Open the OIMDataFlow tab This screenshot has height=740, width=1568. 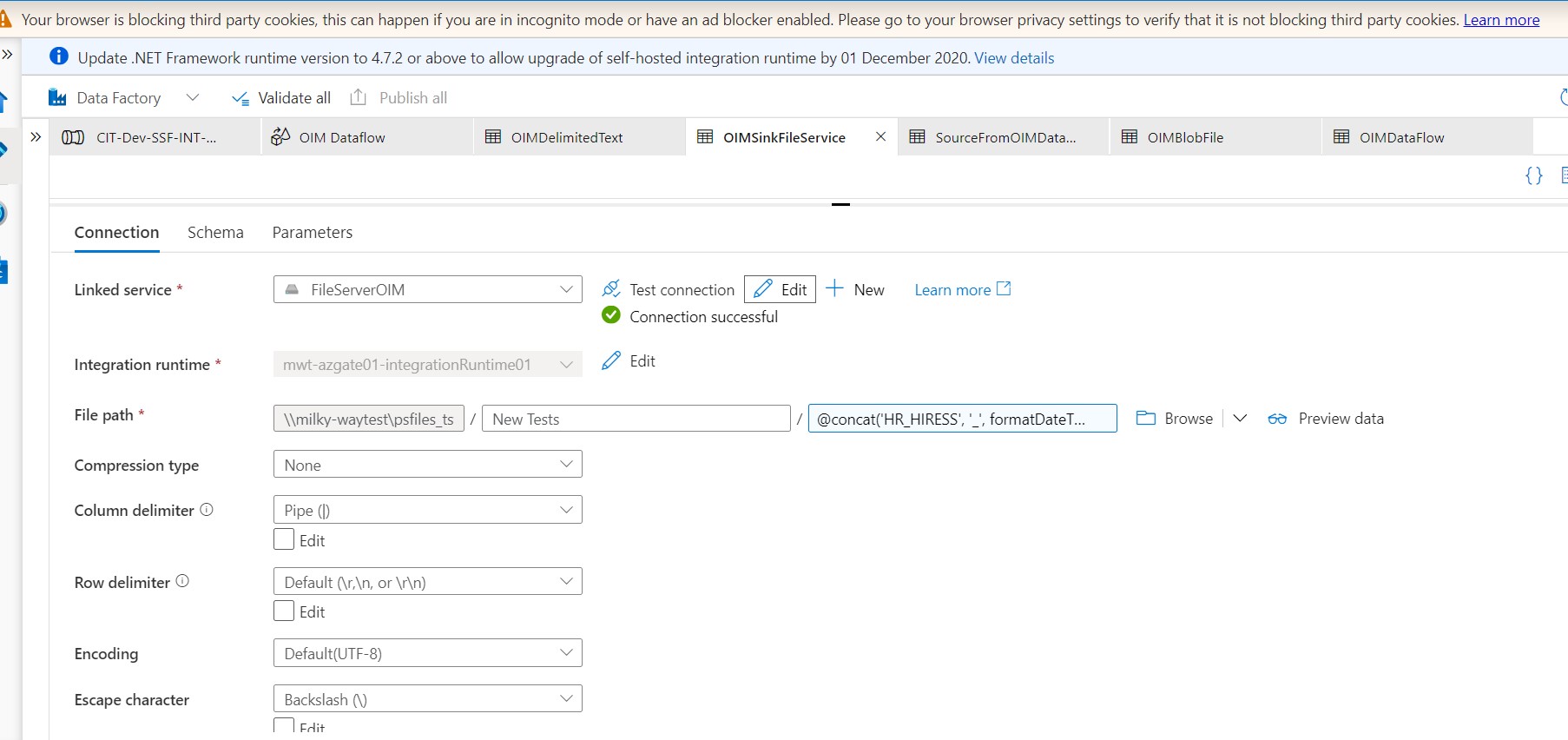click(1427, 137)
